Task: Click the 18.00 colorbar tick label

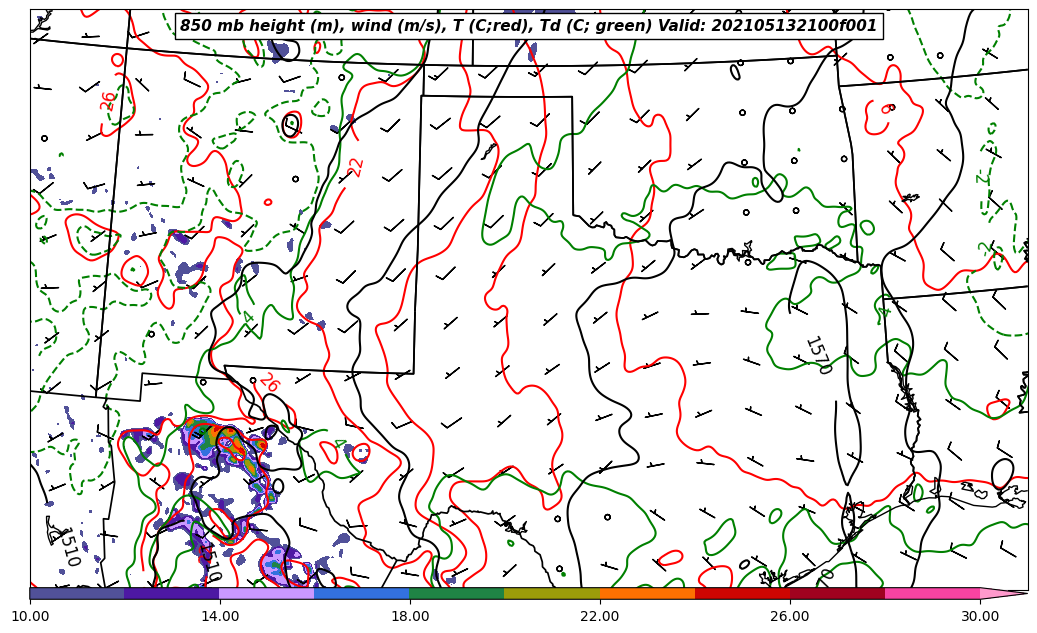Action: click(410, 616)
